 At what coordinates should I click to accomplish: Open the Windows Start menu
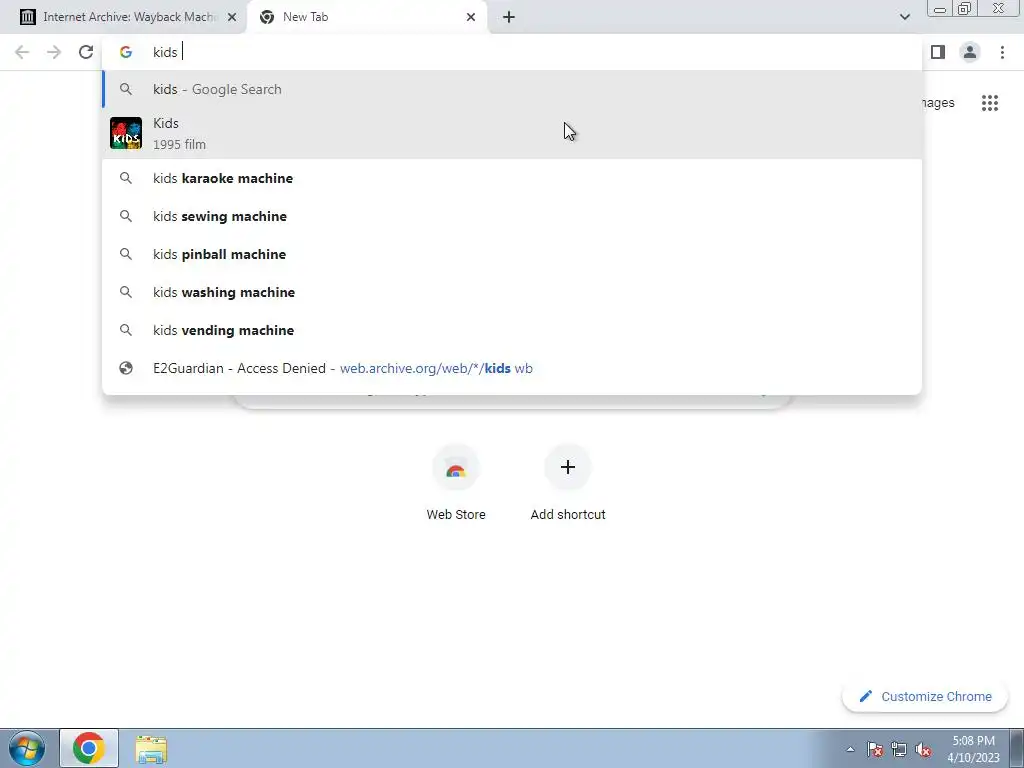tap(27, 748)
